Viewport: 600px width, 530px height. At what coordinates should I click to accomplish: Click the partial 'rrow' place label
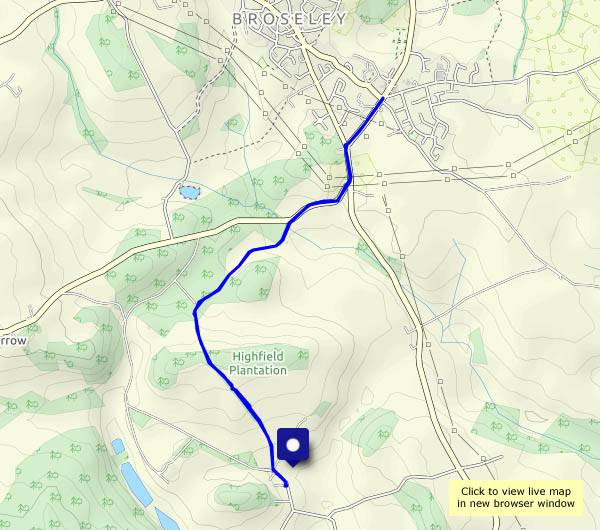coord(14,341)
